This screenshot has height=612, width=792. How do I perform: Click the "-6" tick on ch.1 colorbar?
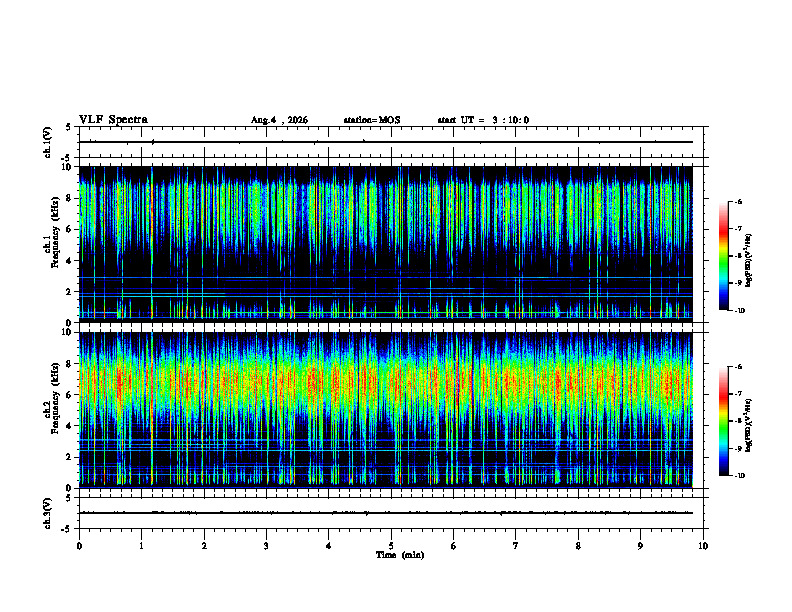point(738,201)
